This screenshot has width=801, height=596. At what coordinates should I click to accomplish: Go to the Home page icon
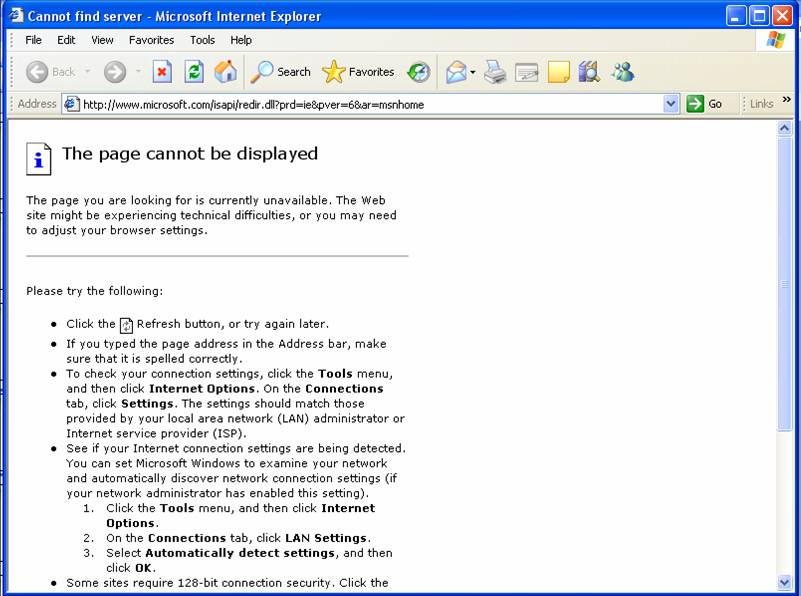coord(225,72)
